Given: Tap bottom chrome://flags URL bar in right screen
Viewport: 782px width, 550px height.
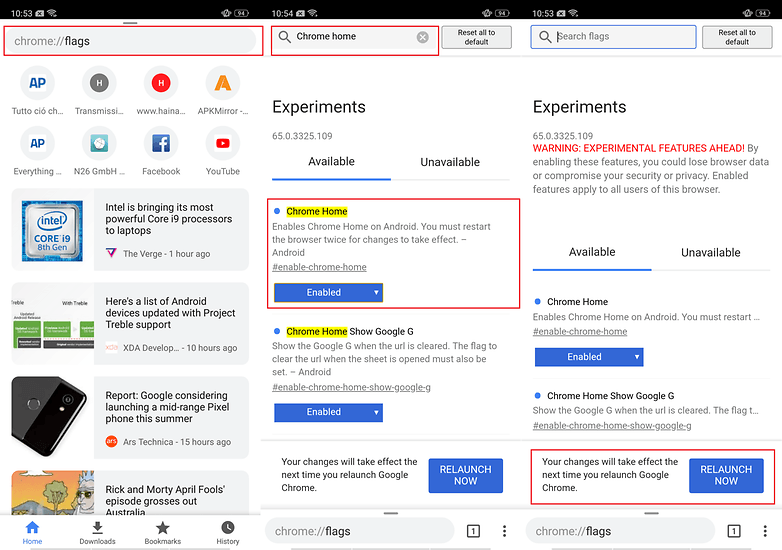Looking at the screenshot, I should coord(619,531).
